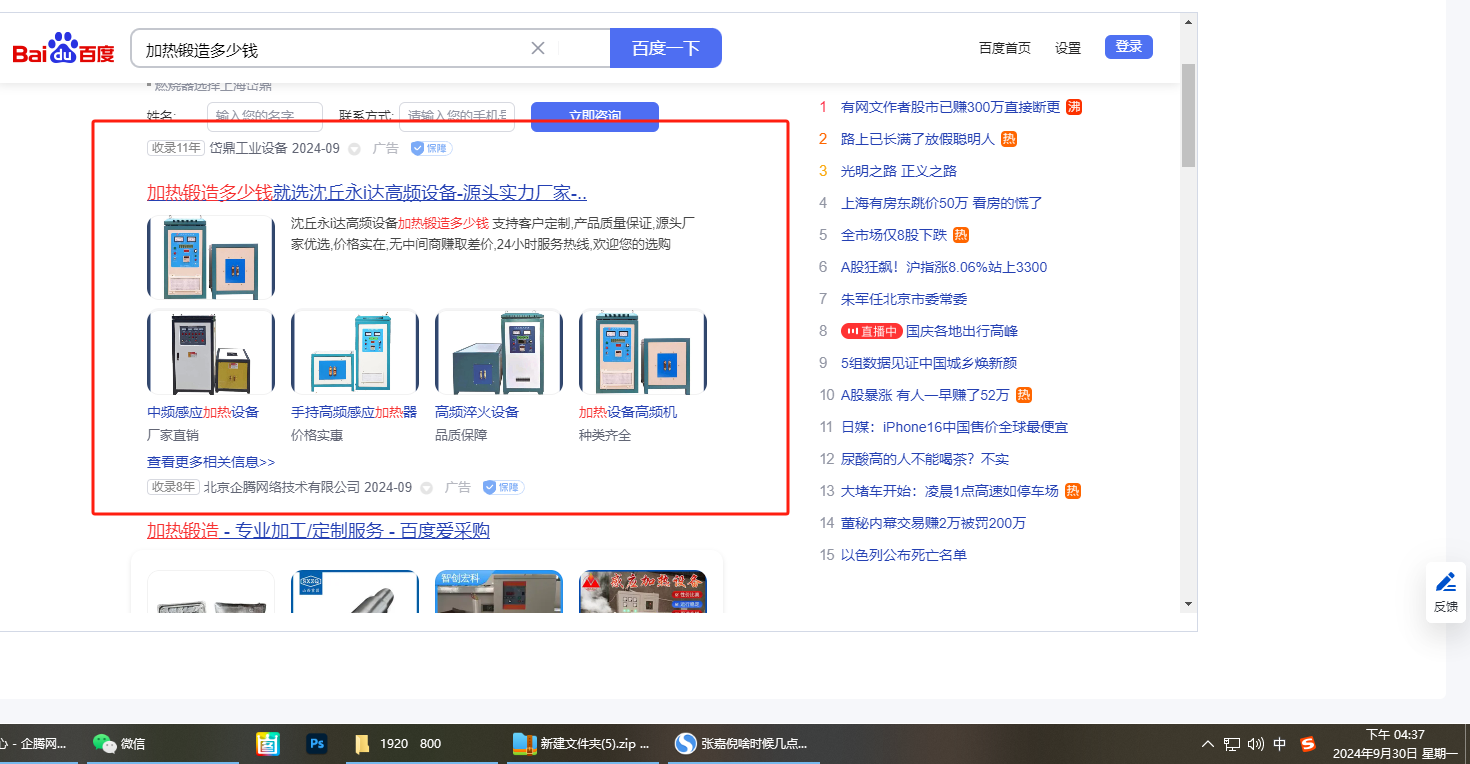Open hot search 上海有房东跳价50万 看房的慌了

tap(942, 203)
